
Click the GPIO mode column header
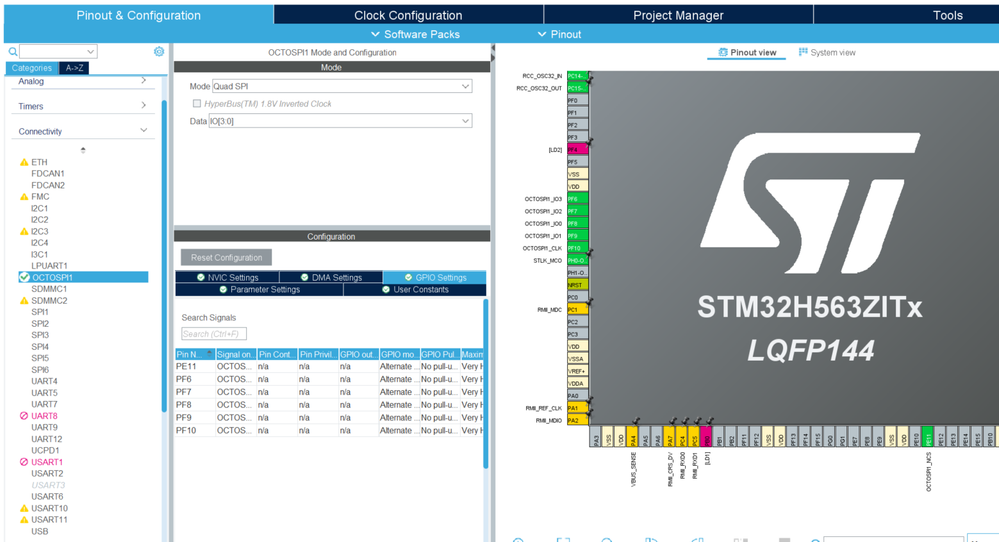(399, 354)
